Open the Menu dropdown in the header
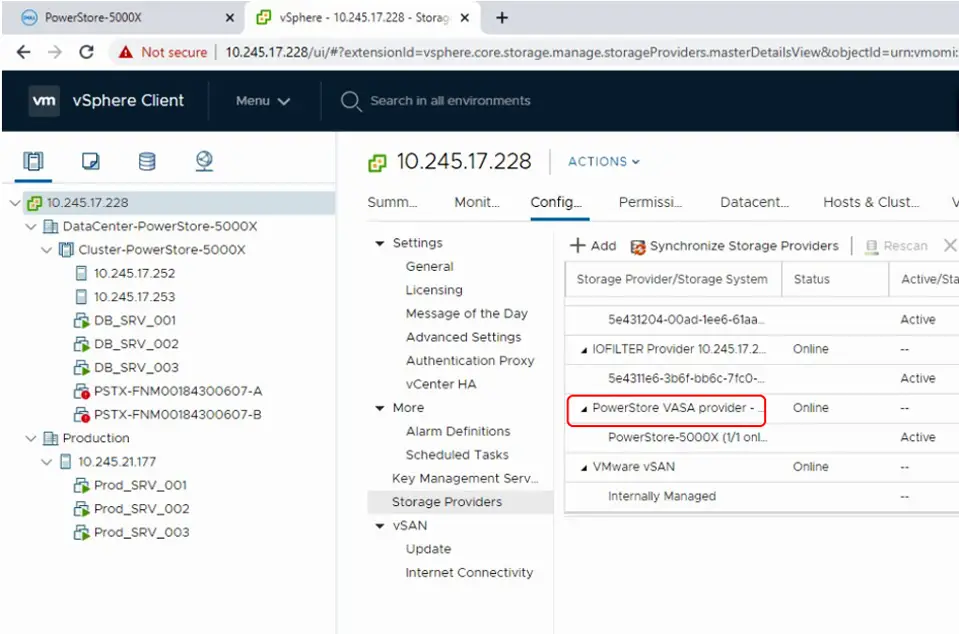The height and width of the screenshot is (634, 959). [x=263, y=101]
